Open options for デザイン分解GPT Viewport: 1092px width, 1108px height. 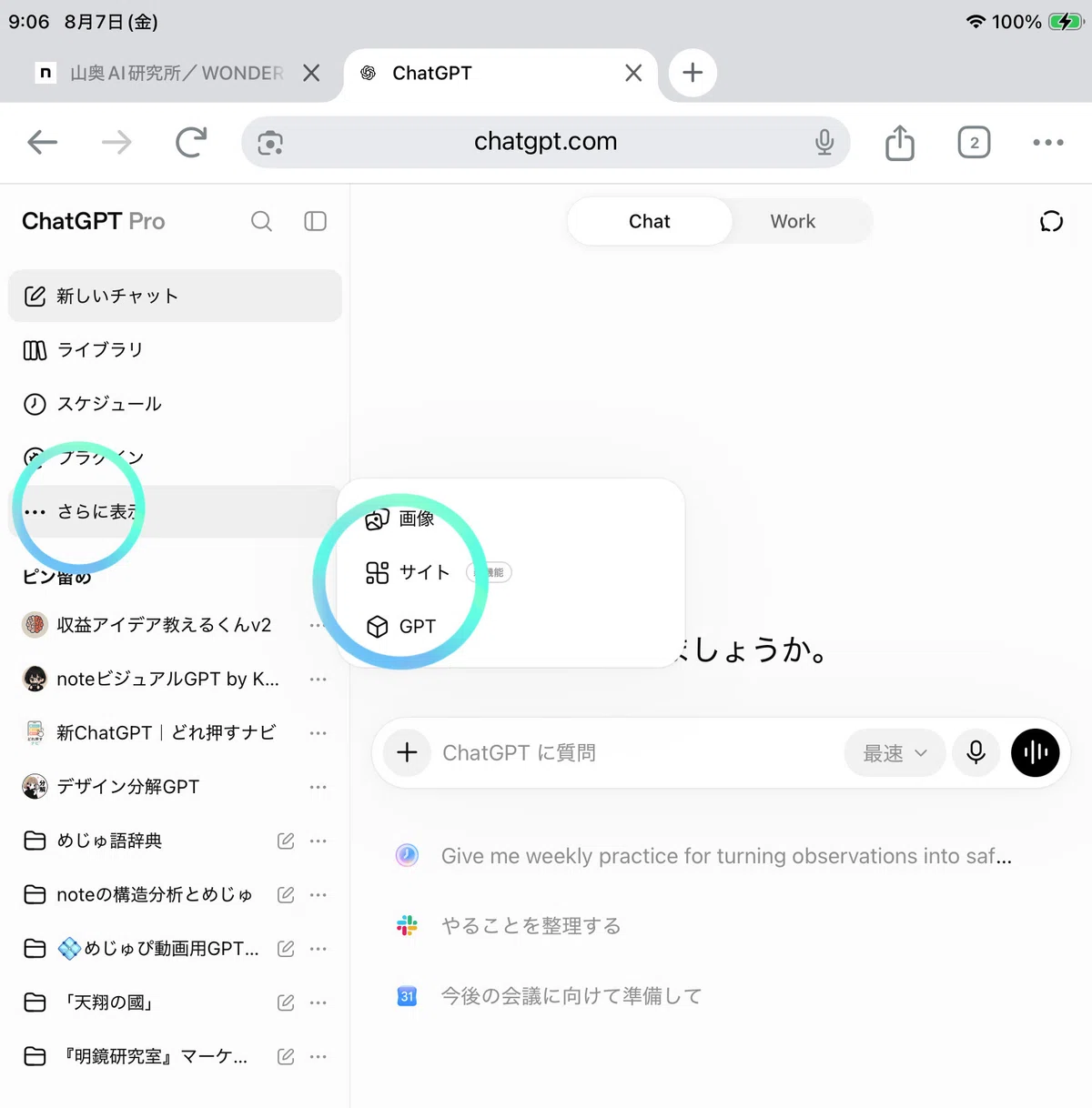tap(318, 787)
